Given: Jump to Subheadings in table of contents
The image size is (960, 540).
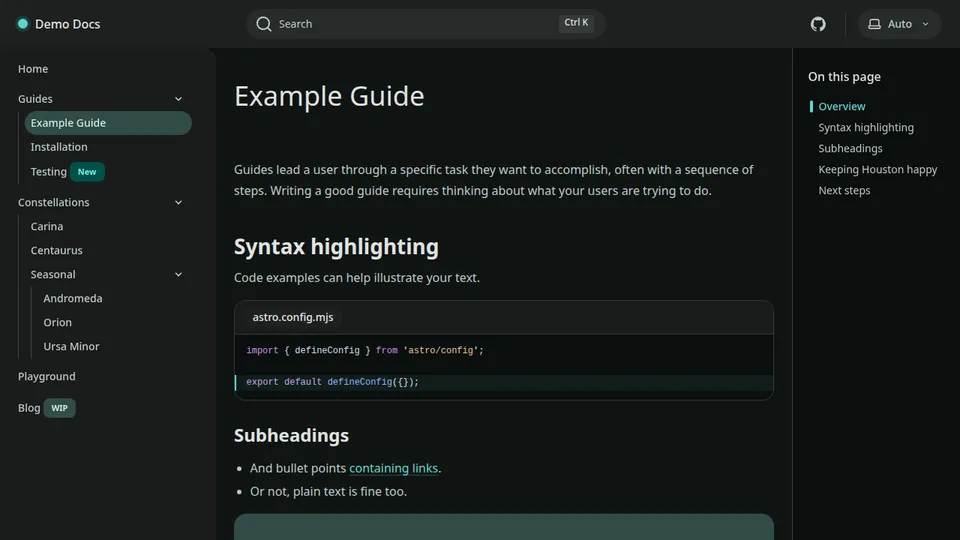Looking at the screenshot, I should tap(850, 148).
